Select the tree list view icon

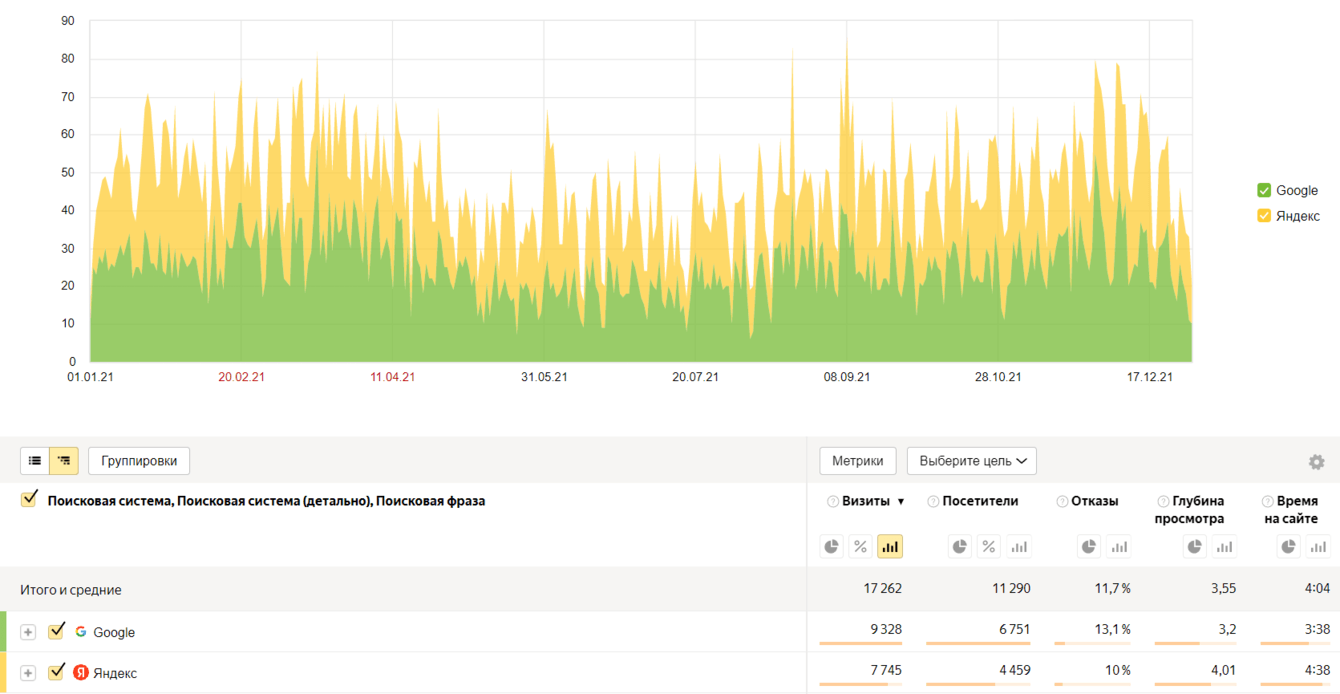[x=64, y=461]
